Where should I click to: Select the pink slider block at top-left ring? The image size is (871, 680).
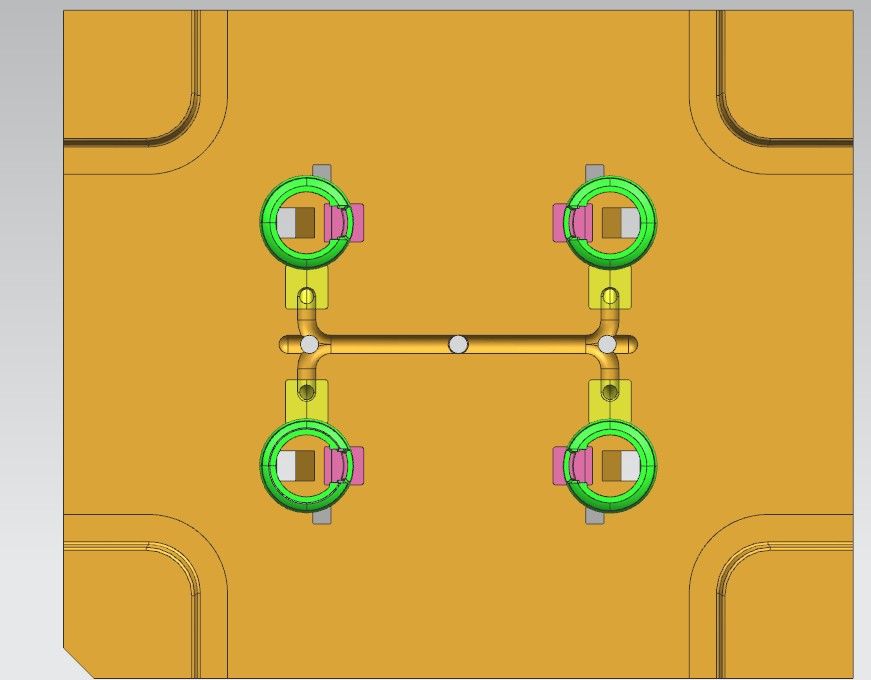357,222
